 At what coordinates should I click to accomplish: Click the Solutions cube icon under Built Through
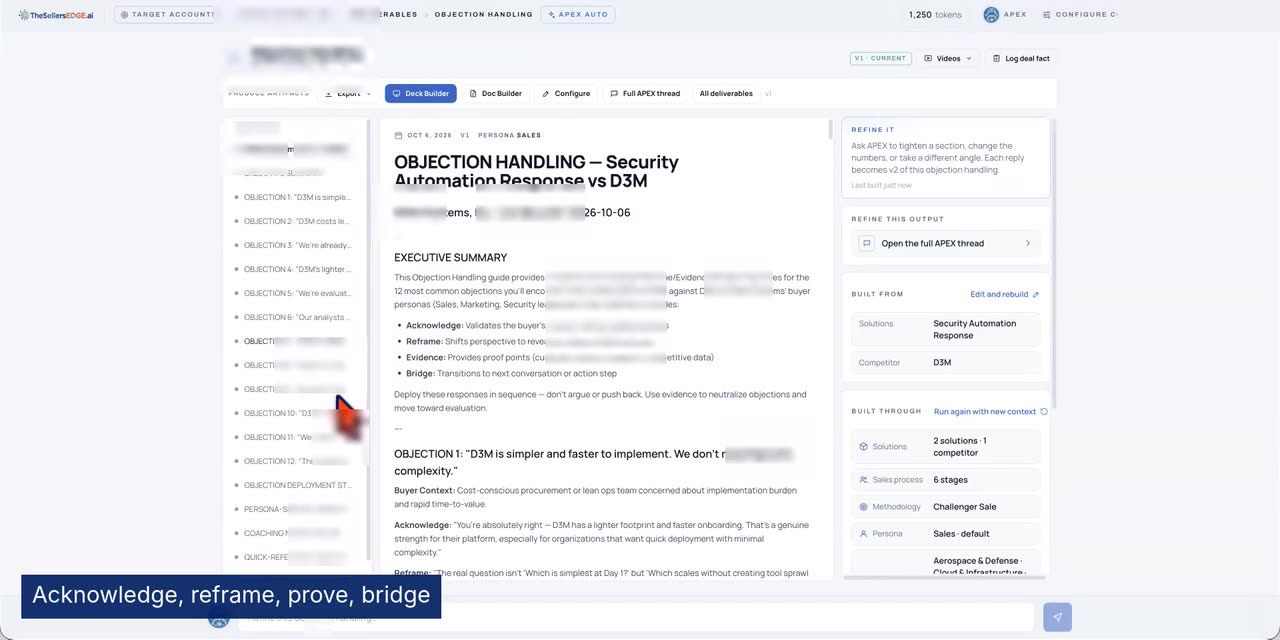point(864,447)
